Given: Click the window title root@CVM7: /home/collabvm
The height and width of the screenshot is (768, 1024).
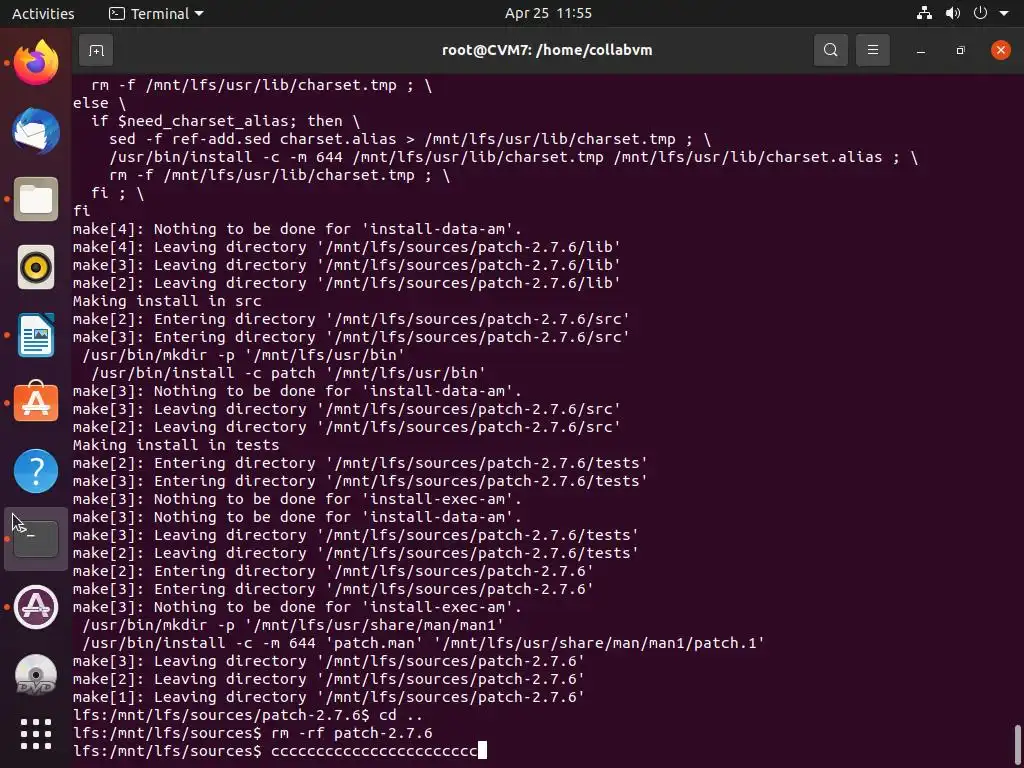Looking at the screenshot, I should (547, 50).
